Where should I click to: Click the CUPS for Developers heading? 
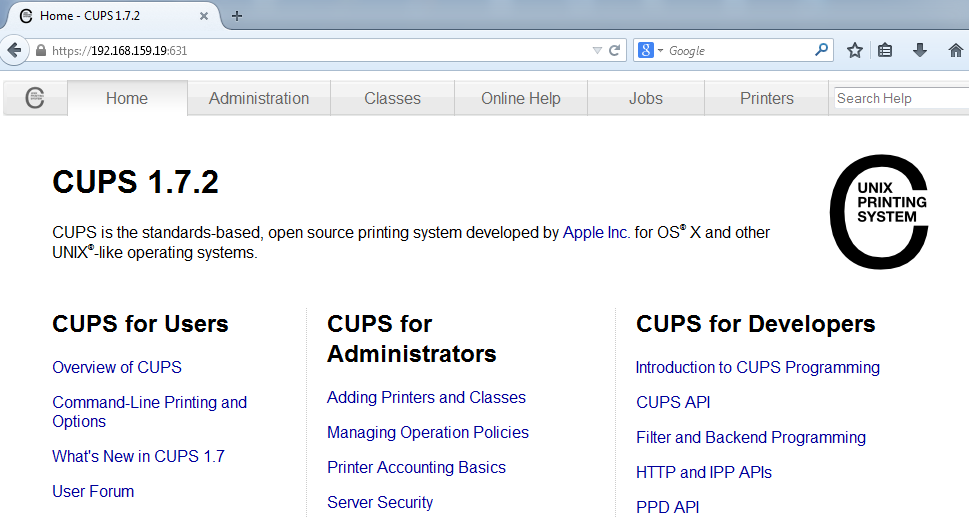coord(756,324)
